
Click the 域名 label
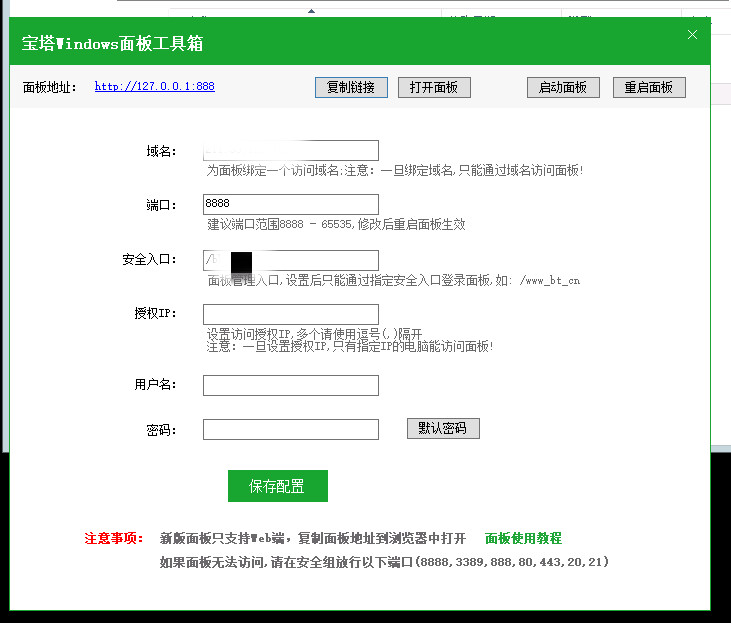(161, 151)
